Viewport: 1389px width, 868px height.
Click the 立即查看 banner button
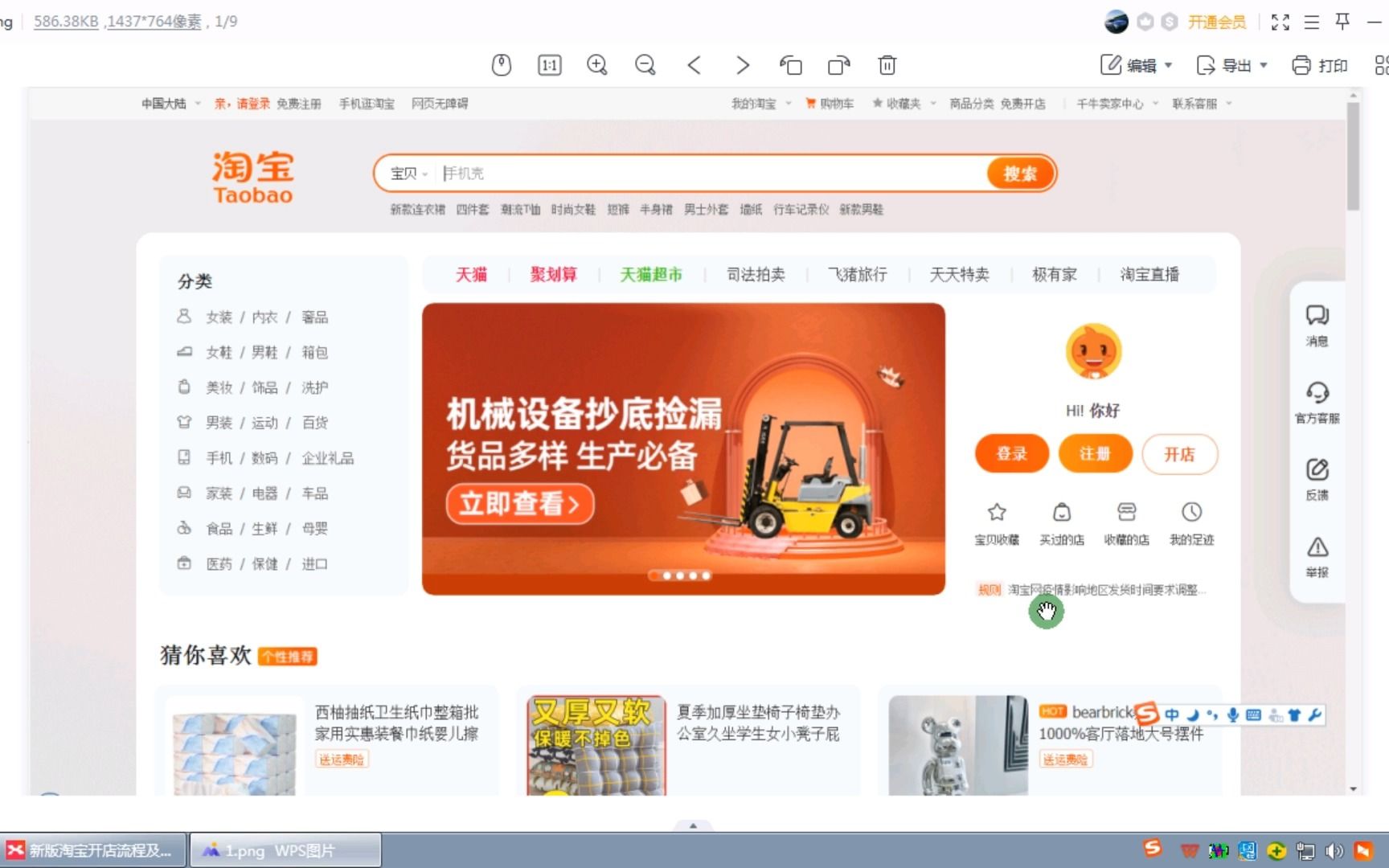519,504
